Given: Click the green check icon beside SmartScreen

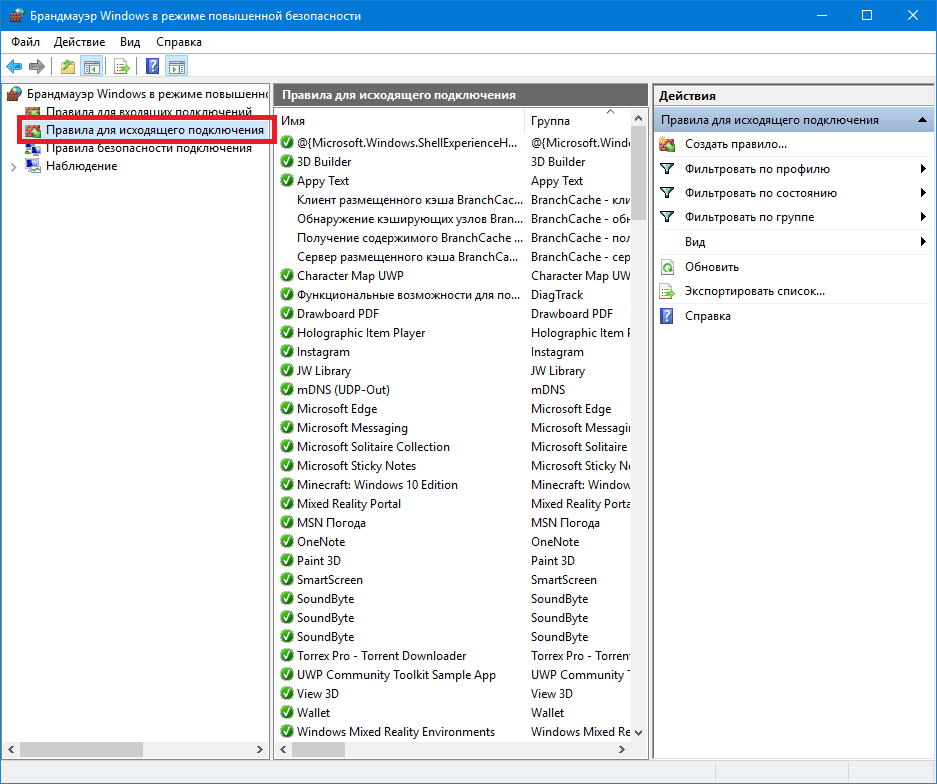Looking at the screenshot, I should 287,580.
